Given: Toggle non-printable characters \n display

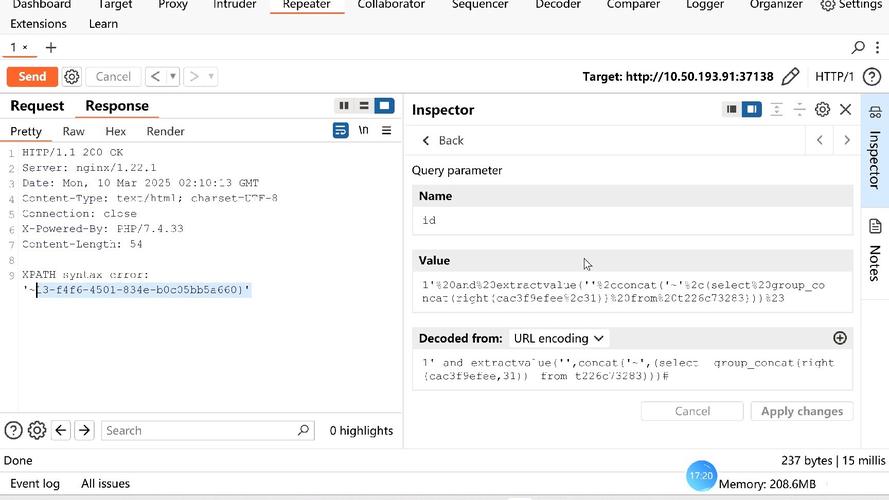Looking at the screenshot, I should 364,131.
